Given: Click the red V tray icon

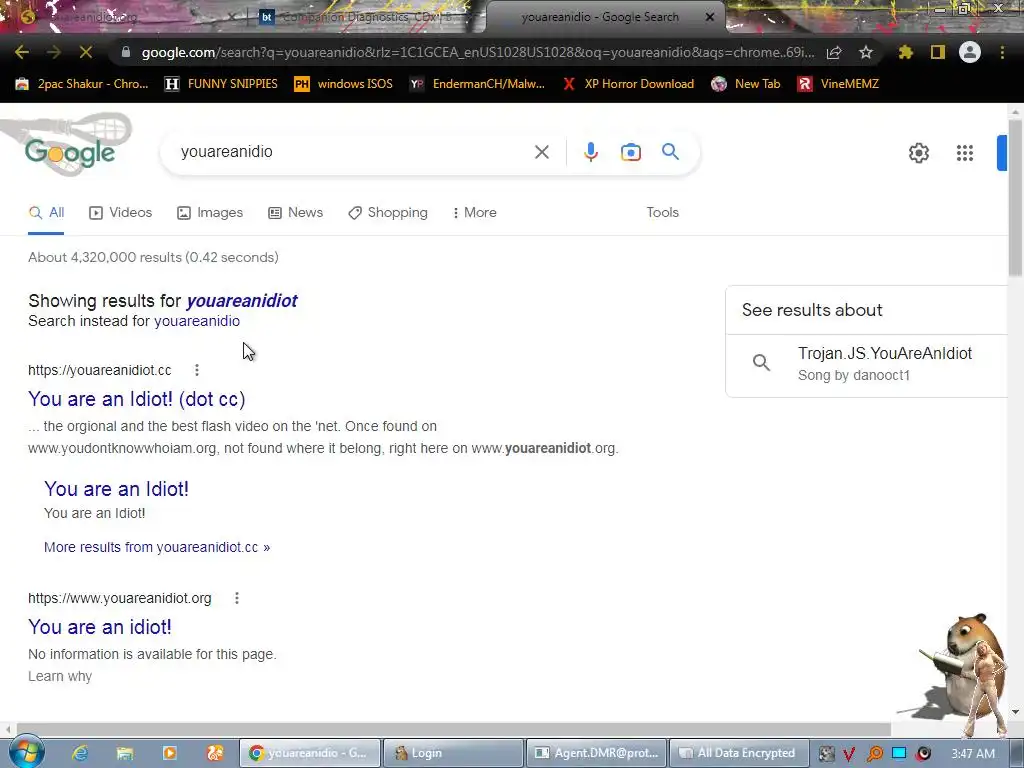Looking at the screenshot, I should pos(849,754).
